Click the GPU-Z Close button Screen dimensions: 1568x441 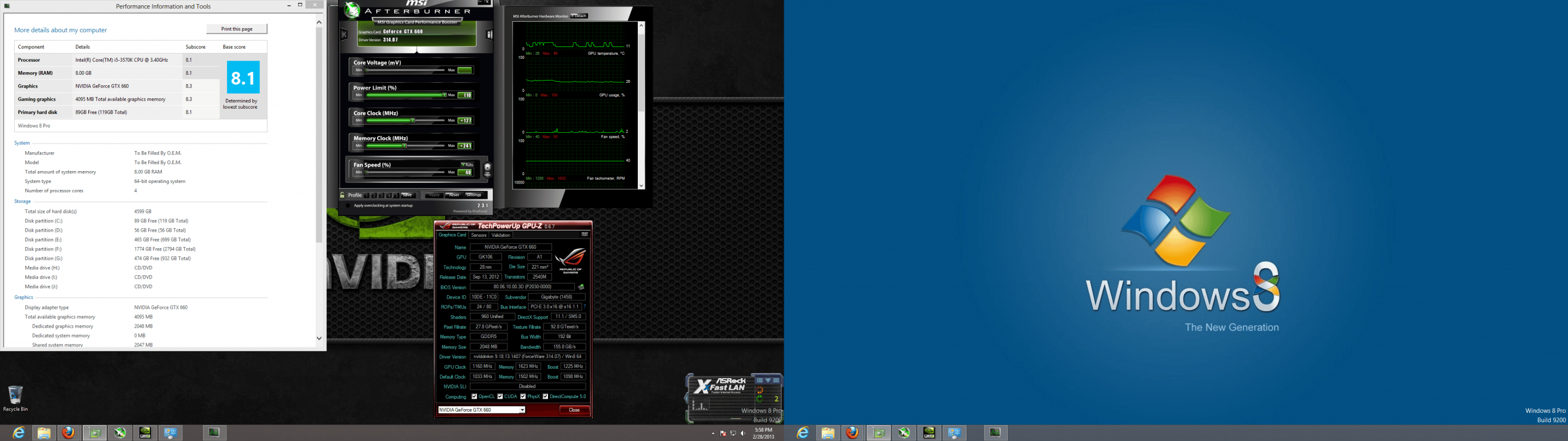(x=574, y=410)
